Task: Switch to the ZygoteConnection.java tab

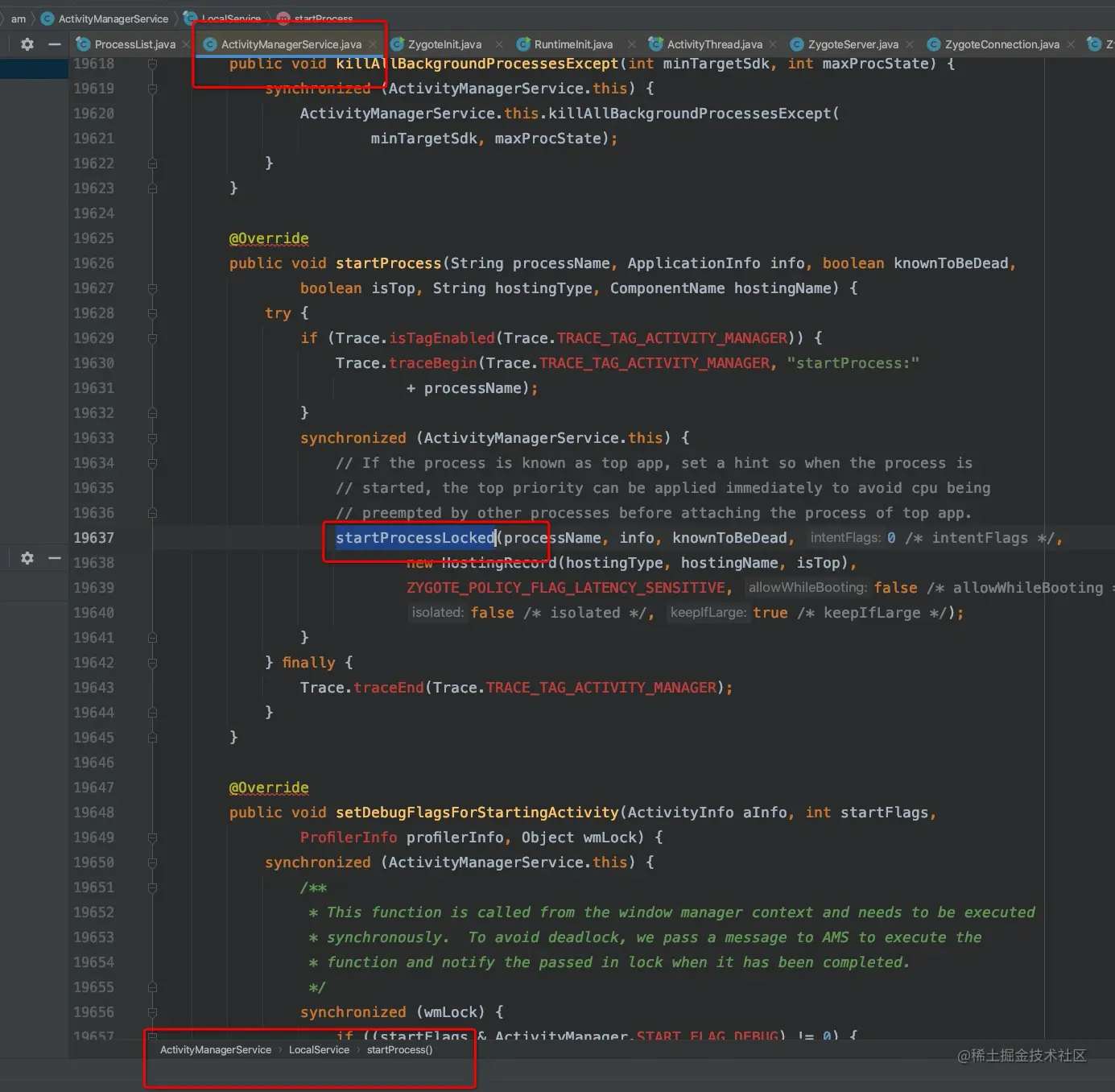Action: (1001, 44)
